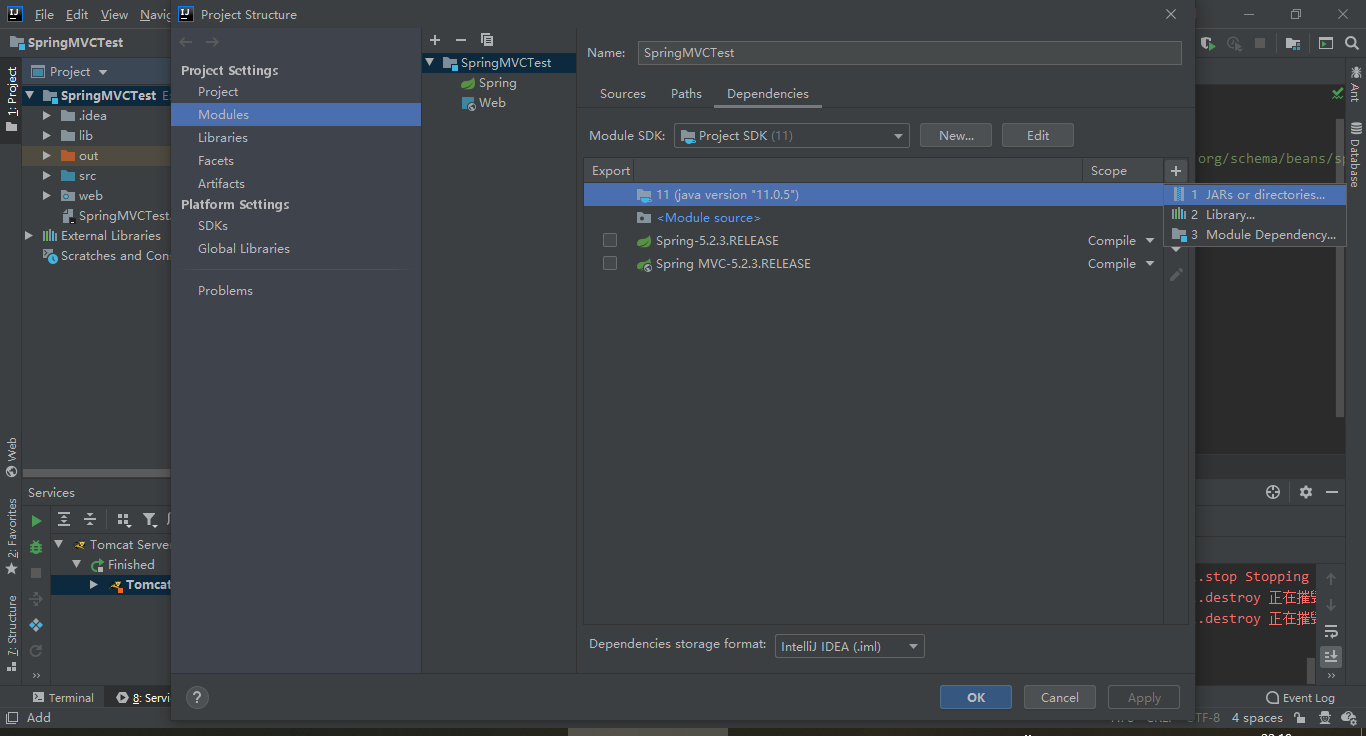Enable Export for Spring MVC-5.2.3.RELEASE dependency
1366x736 pixels.
coord(610,263)
